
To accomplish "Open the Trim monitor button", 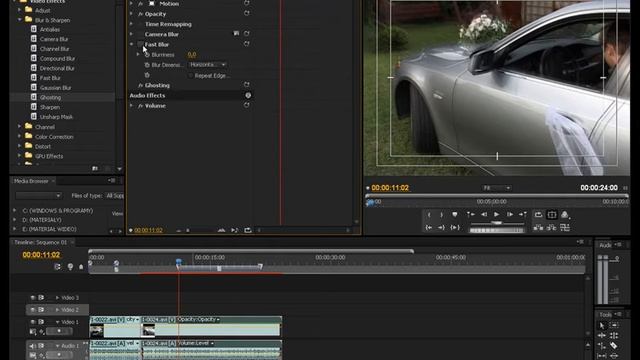I will (565, 227).
